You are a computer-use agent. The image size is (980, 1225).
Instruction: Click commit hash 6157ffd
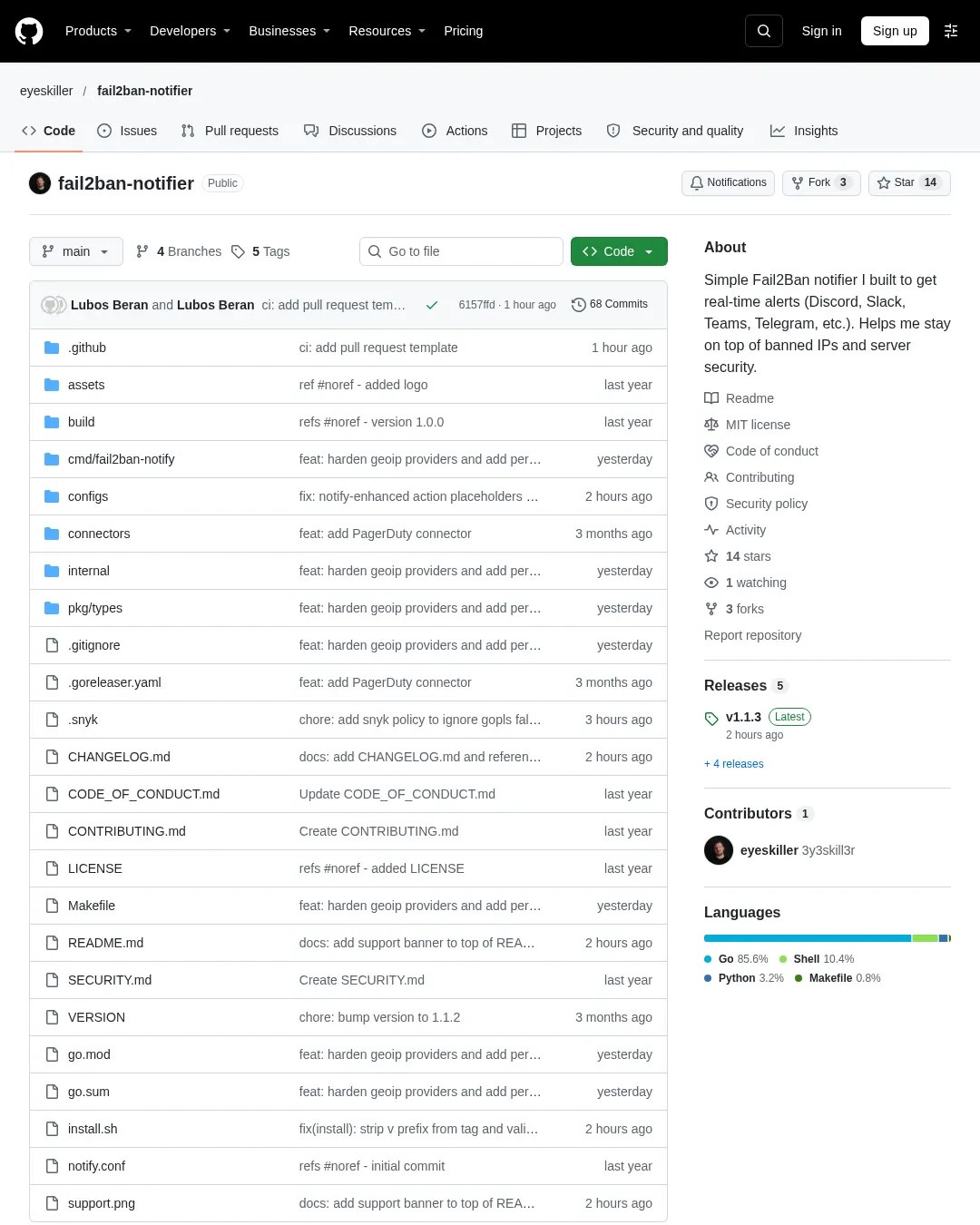click(x=476, y=305)
